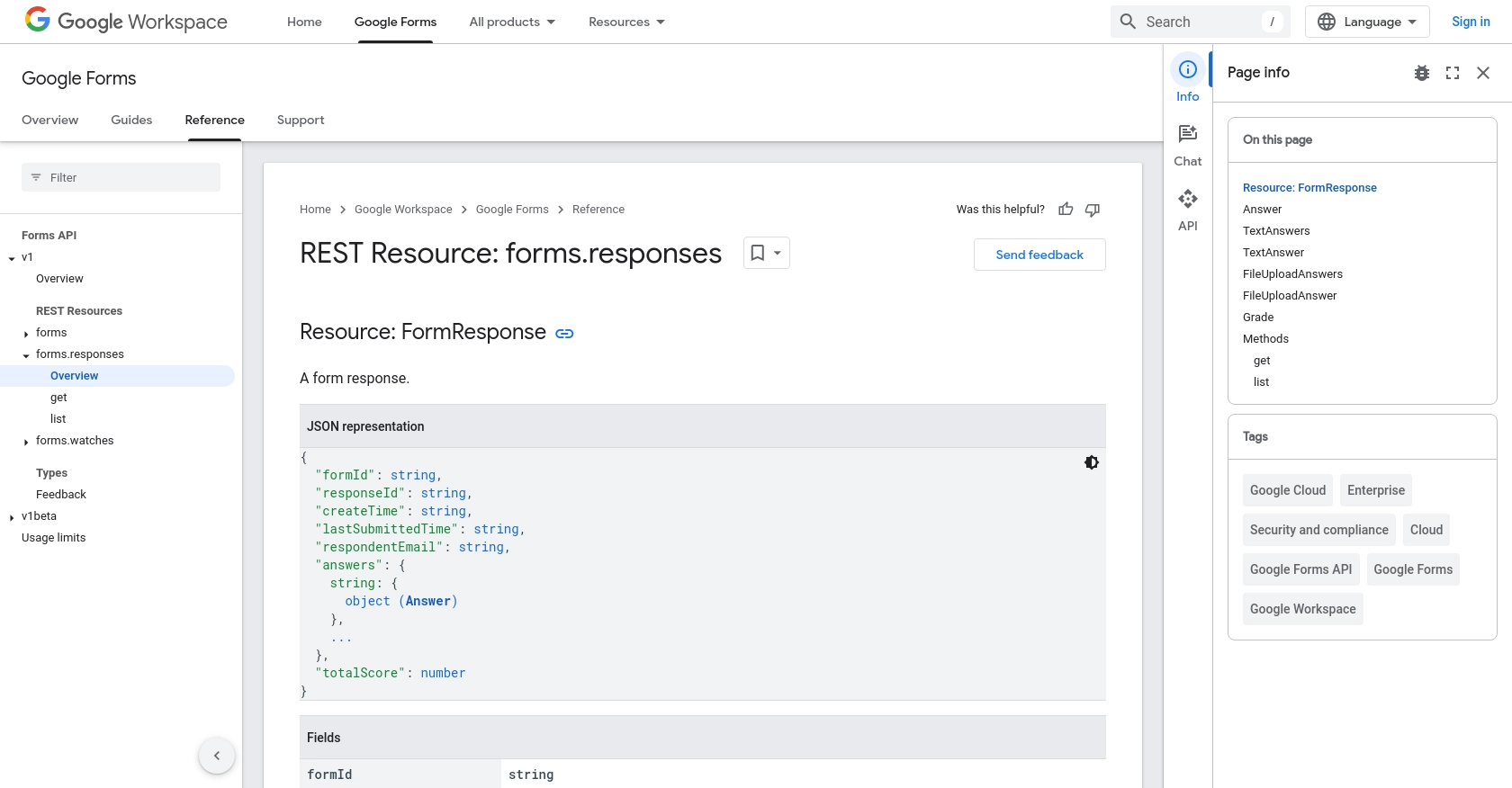
Task: Click the Enterprise tag
Action: pos(1376,490)
